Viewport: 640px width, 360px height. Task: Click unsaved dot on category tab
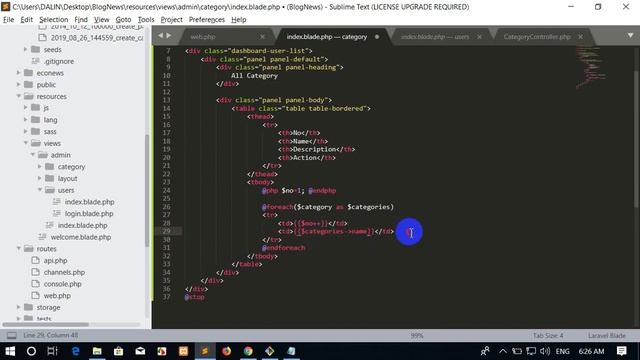(x=377, y=37)
